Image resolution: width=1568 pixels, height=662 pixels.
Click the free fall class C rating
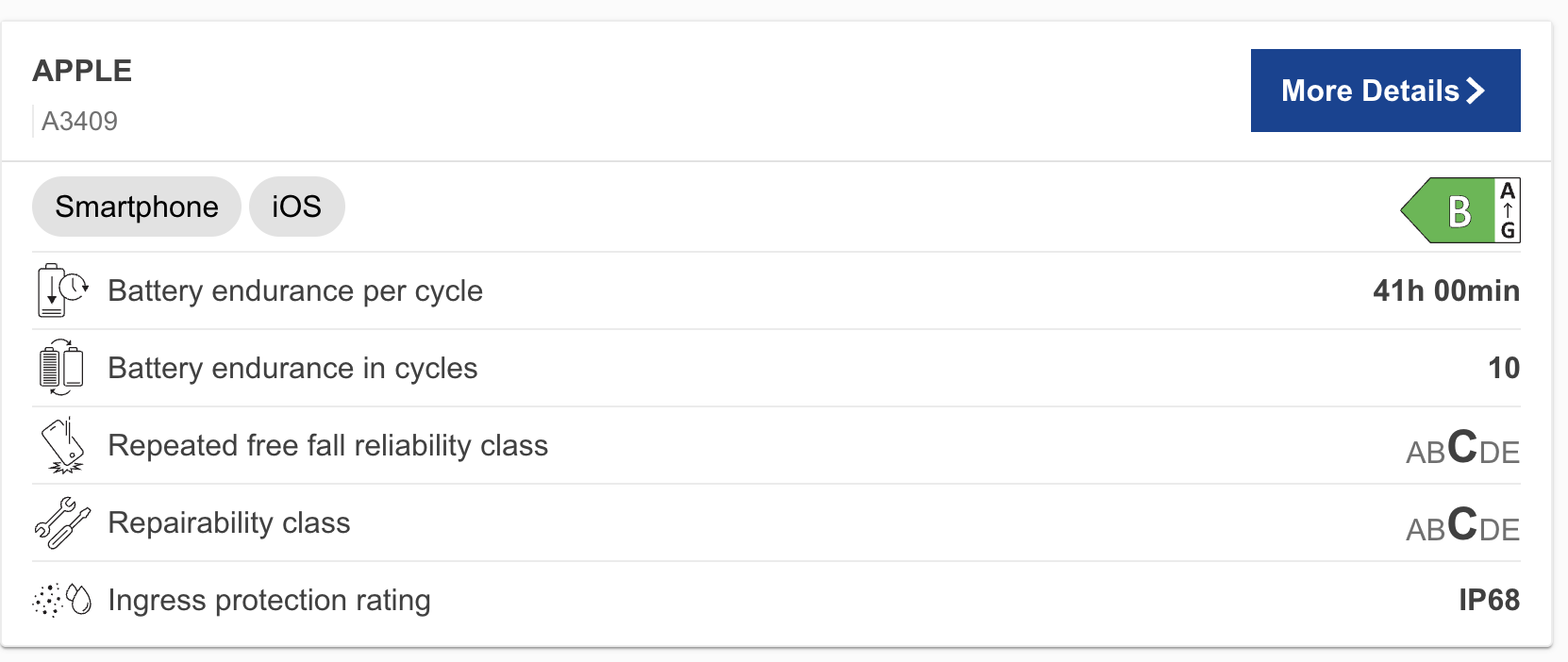(1462, 447)
